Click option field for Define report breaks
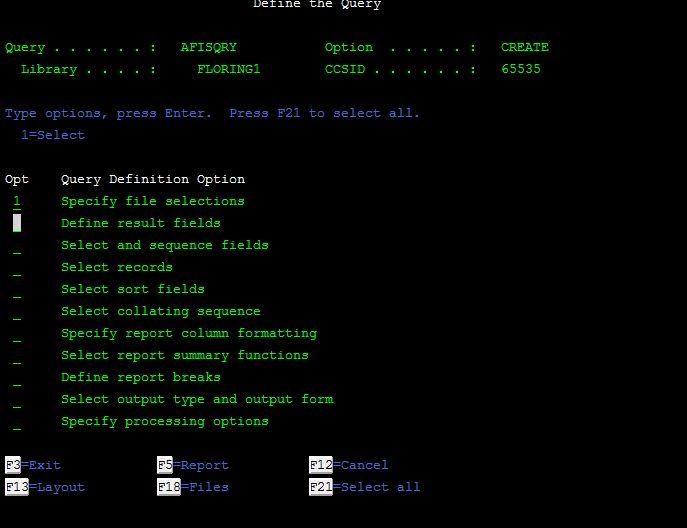The width and height of the screenshot is (687, 528). (x=17, y=377)
